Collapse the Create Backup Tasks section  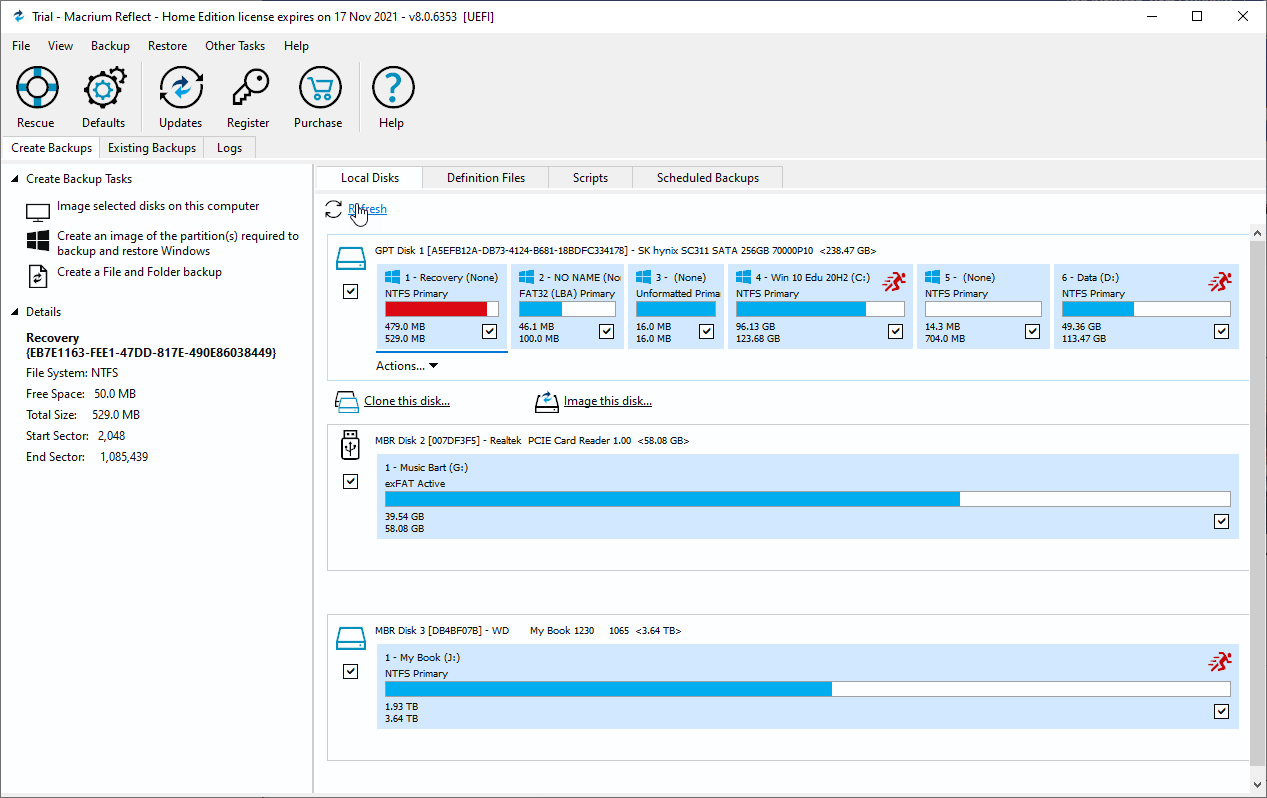15,179
